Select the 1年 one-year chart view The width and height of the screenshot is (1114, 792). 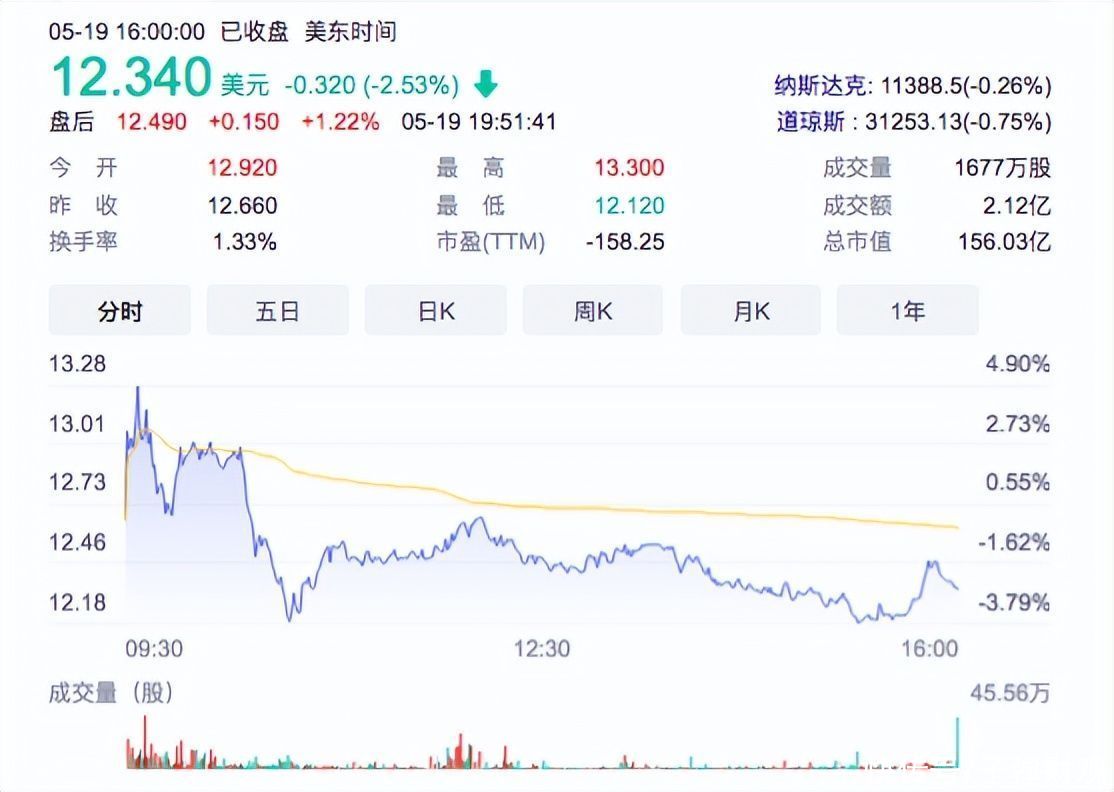pos(907,311)
